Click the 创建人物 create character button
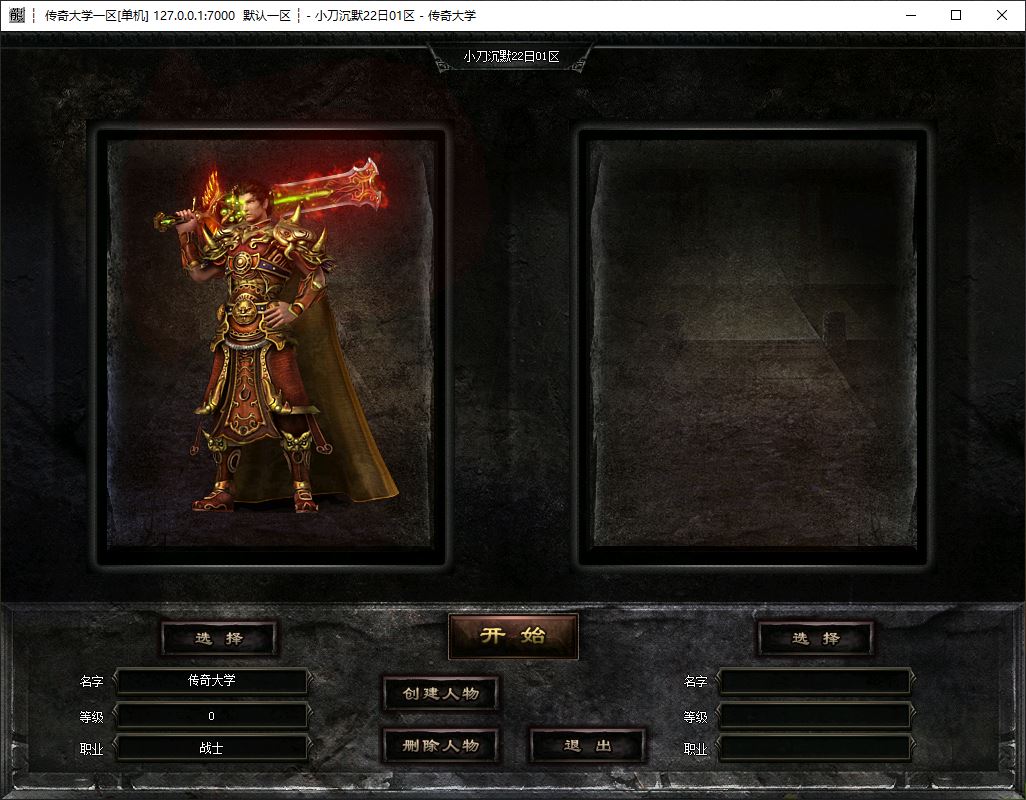This screenshot has height=800, width=1026. pos(440,693)
